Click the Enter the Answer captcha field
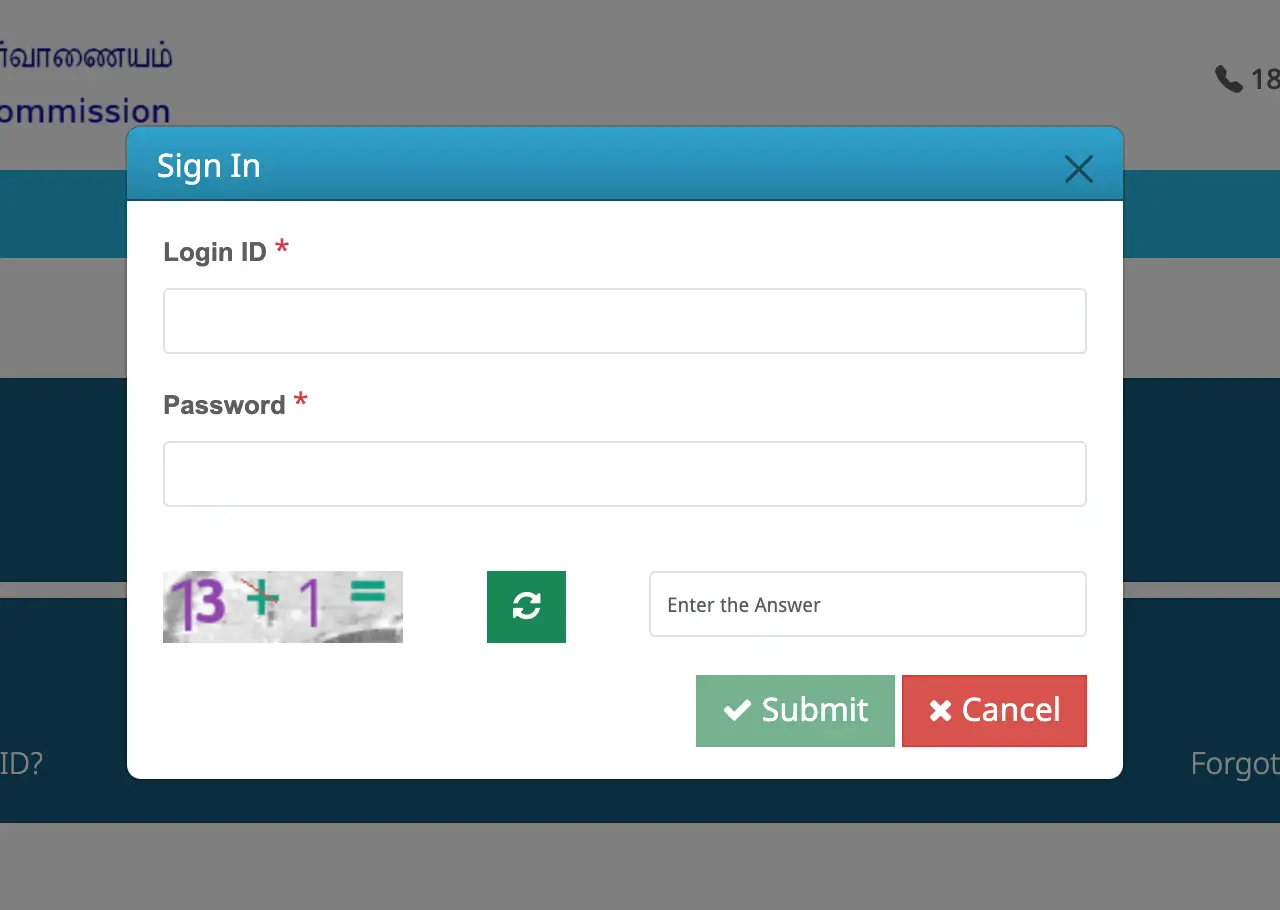The width and height of the screenshot is (1280, 910). (868, 604)
